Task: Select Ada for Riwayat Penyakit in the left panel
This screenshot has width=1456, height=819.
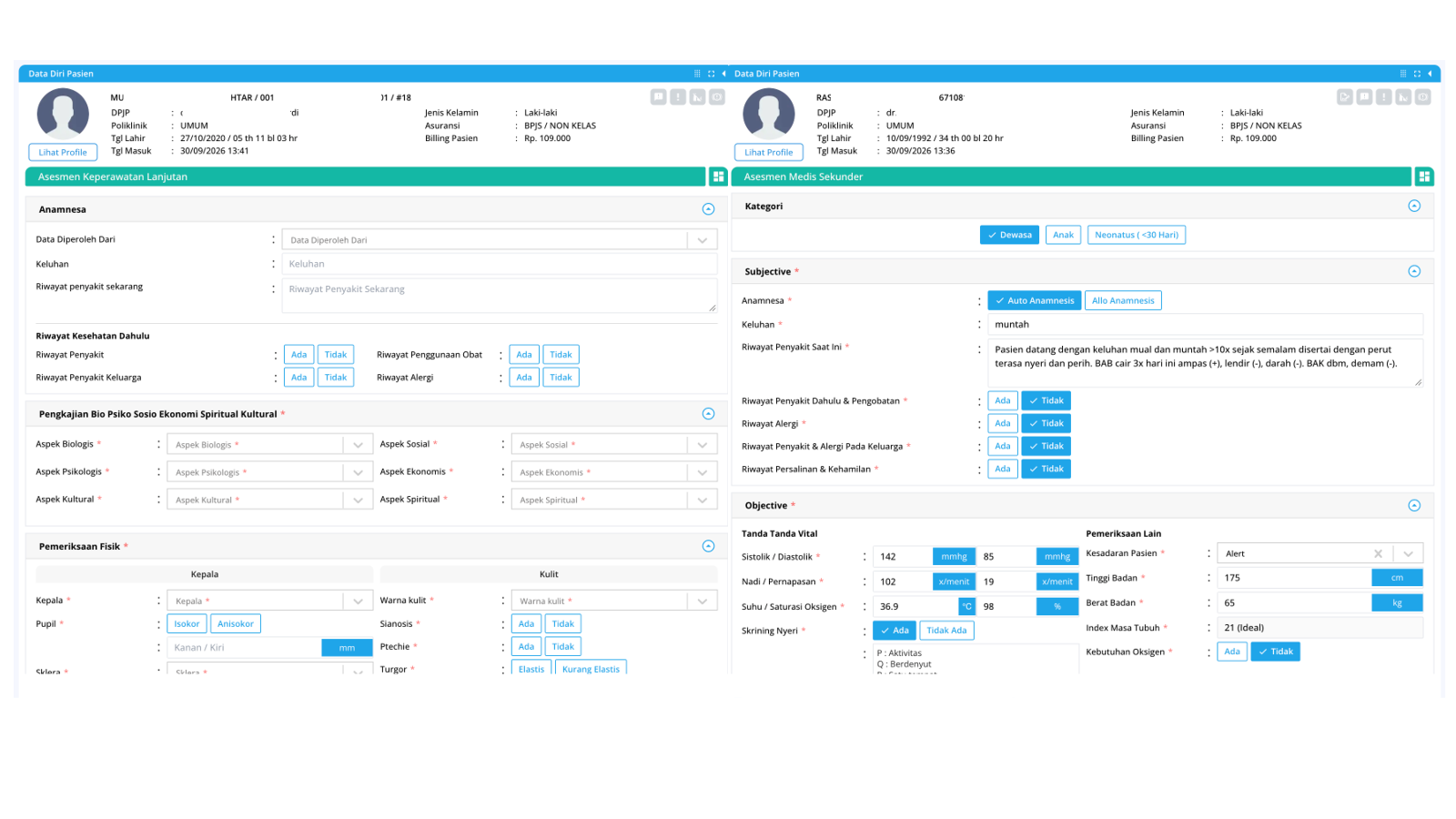Action: click(x=298, y=355)
